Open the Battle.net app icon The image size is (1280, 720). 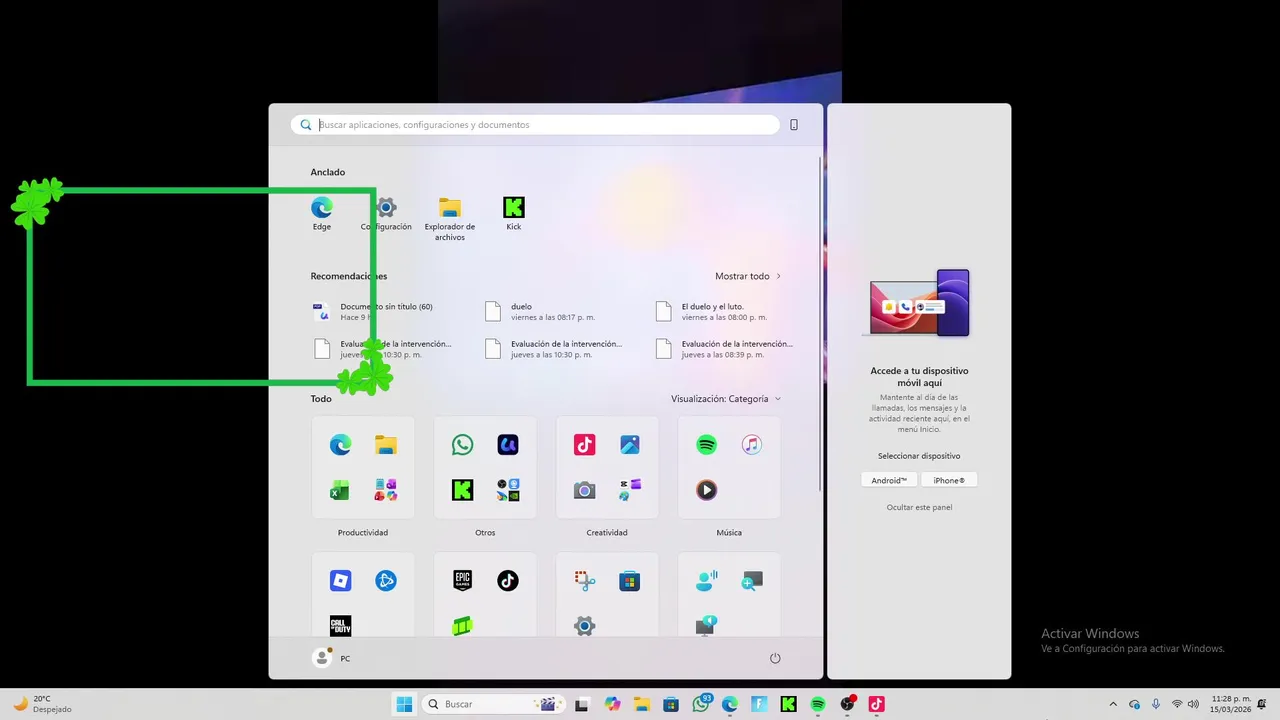(x=386, y=581)
